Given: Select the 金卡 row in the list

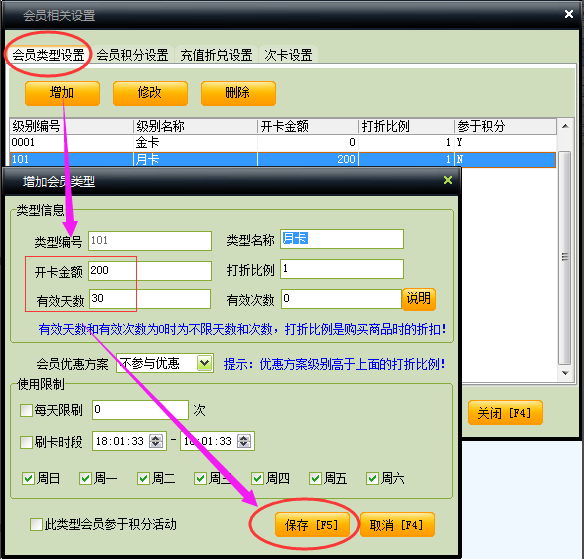Looking at the screenshot, I should [x=283, y=142].
